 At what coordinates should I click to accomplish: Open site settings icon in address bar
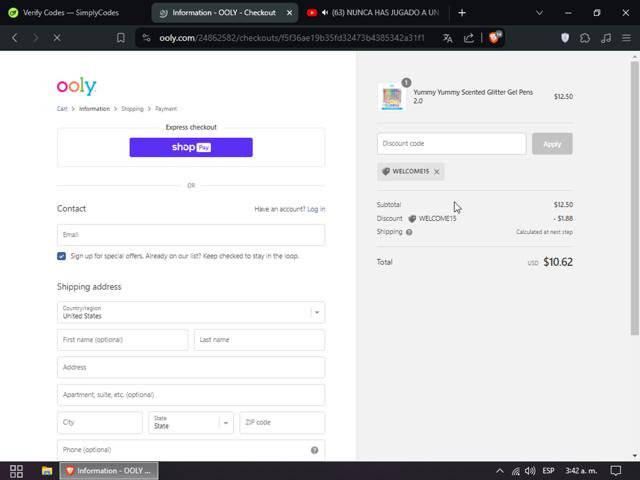coord(147,38)
